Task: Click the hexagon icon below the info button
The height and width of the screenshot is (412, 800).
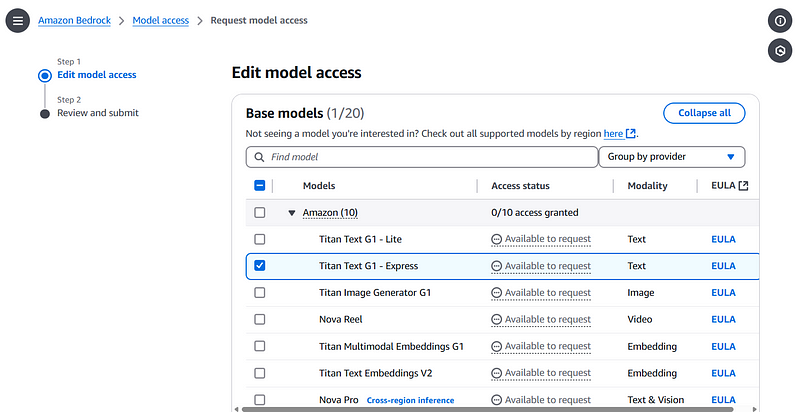Action: [780, 50]
